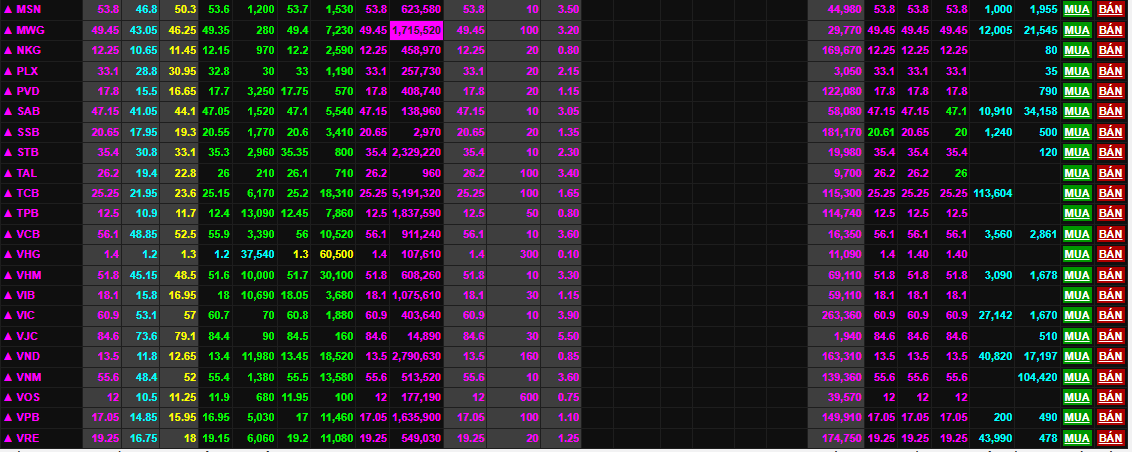Click the 34,158 value in the SAB row
This screenshot has width=1132, height=452.
click(1042, 111)
